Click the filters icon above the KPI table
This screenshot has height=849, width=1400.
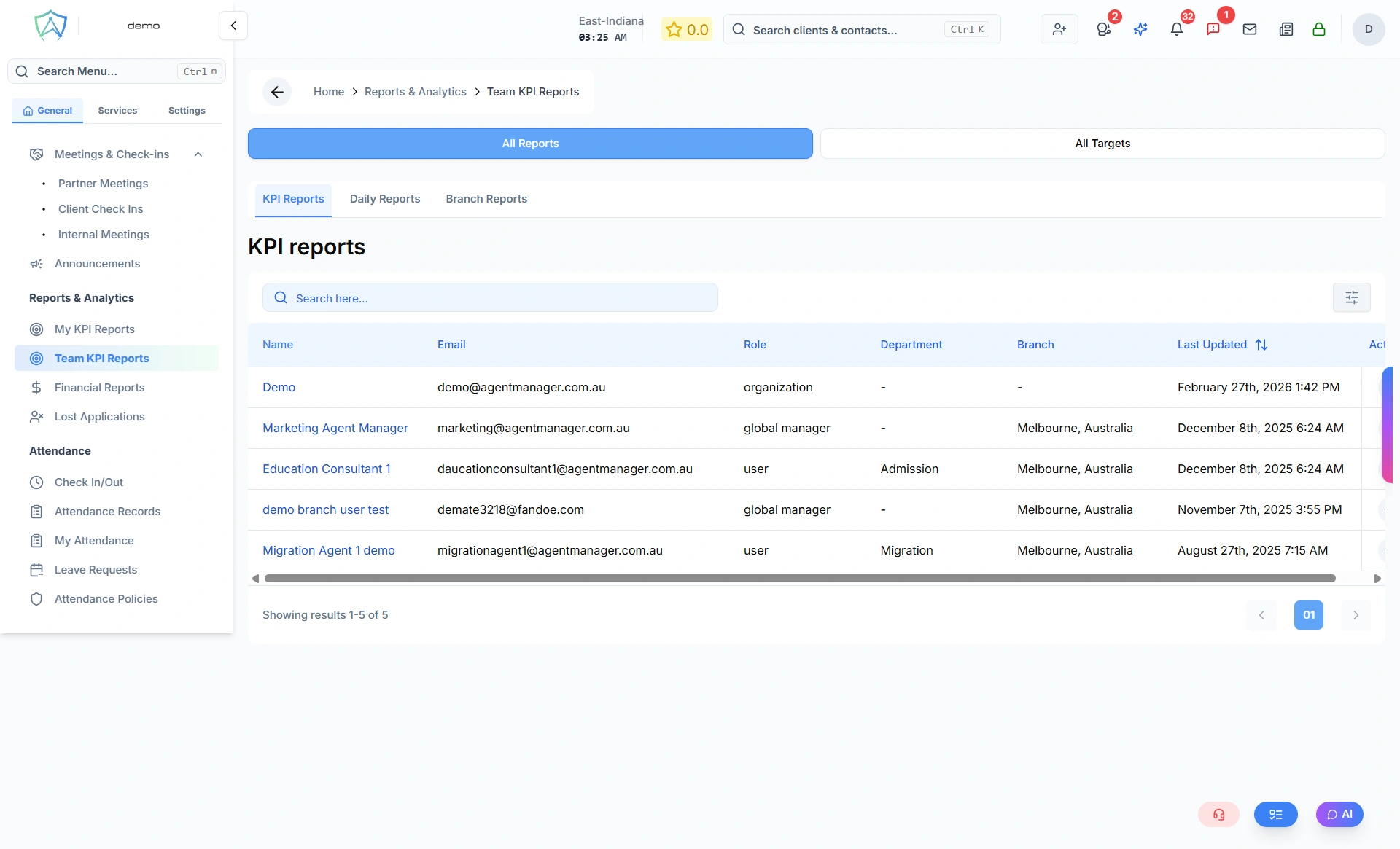point(1353,297)
